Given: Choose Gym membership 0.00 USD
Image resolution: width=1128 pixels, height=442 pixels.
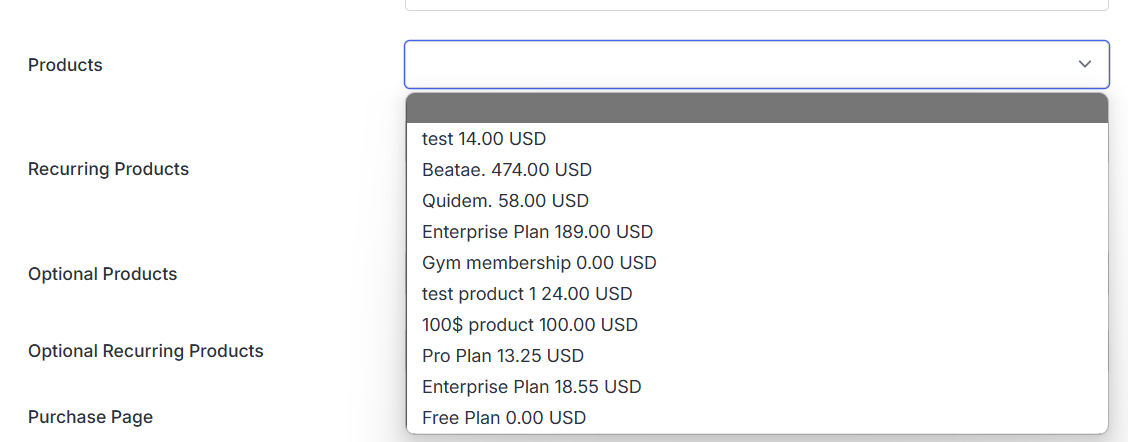Looking at the screenshot, I should click(x=539, y=263).
